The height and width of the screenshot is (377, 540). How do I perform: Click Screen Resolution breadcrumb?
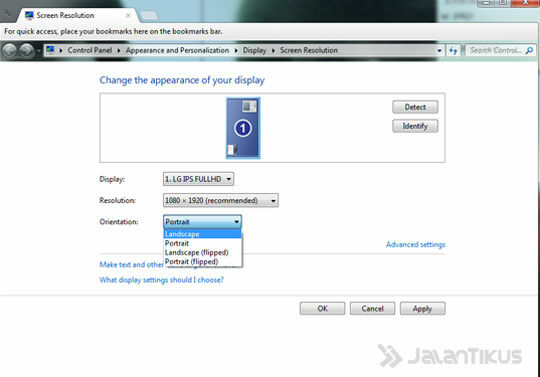[309, 50]
